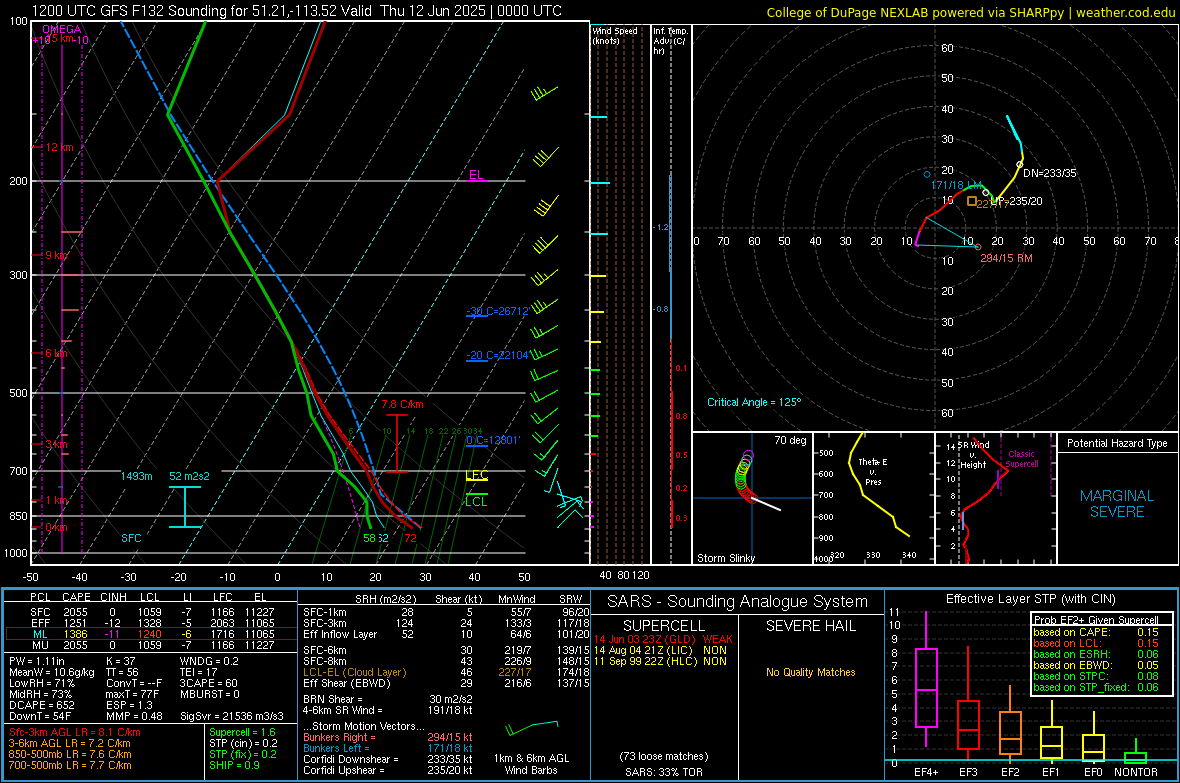Click the magenta OMEGA label
Screen dimensions: 1180x783
[x=62, y=29]
